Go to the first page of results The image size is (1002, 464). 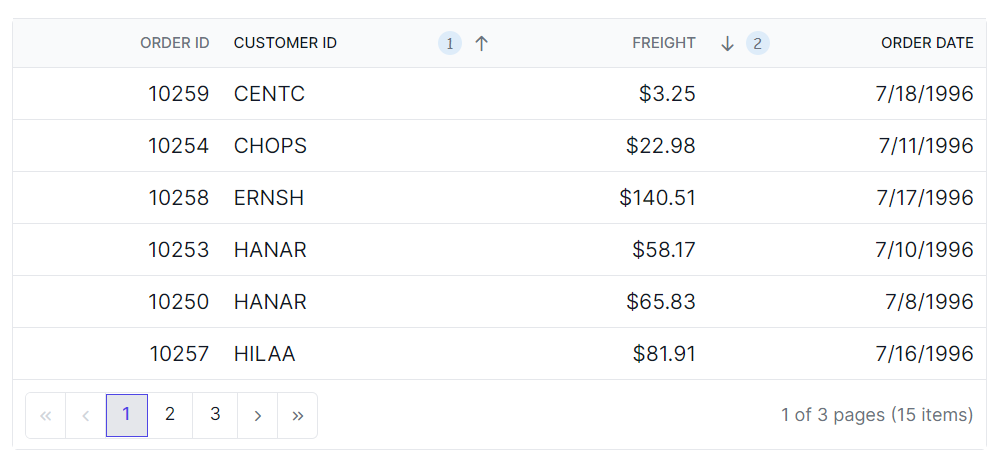[x=45, y=416]
